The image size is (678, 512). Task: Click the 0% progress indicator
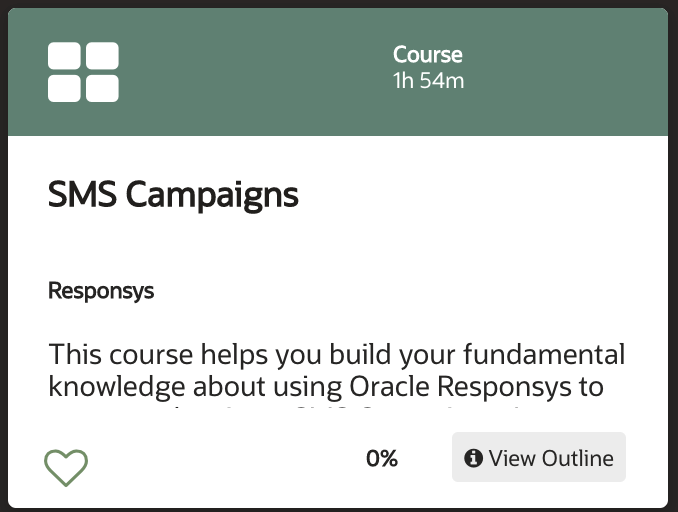point(382,458)
